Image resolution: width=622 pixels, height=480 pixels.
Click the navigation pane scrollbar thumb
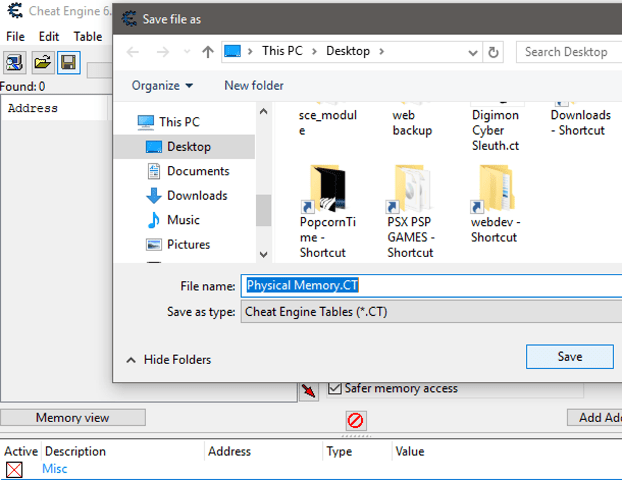[263, 210]
